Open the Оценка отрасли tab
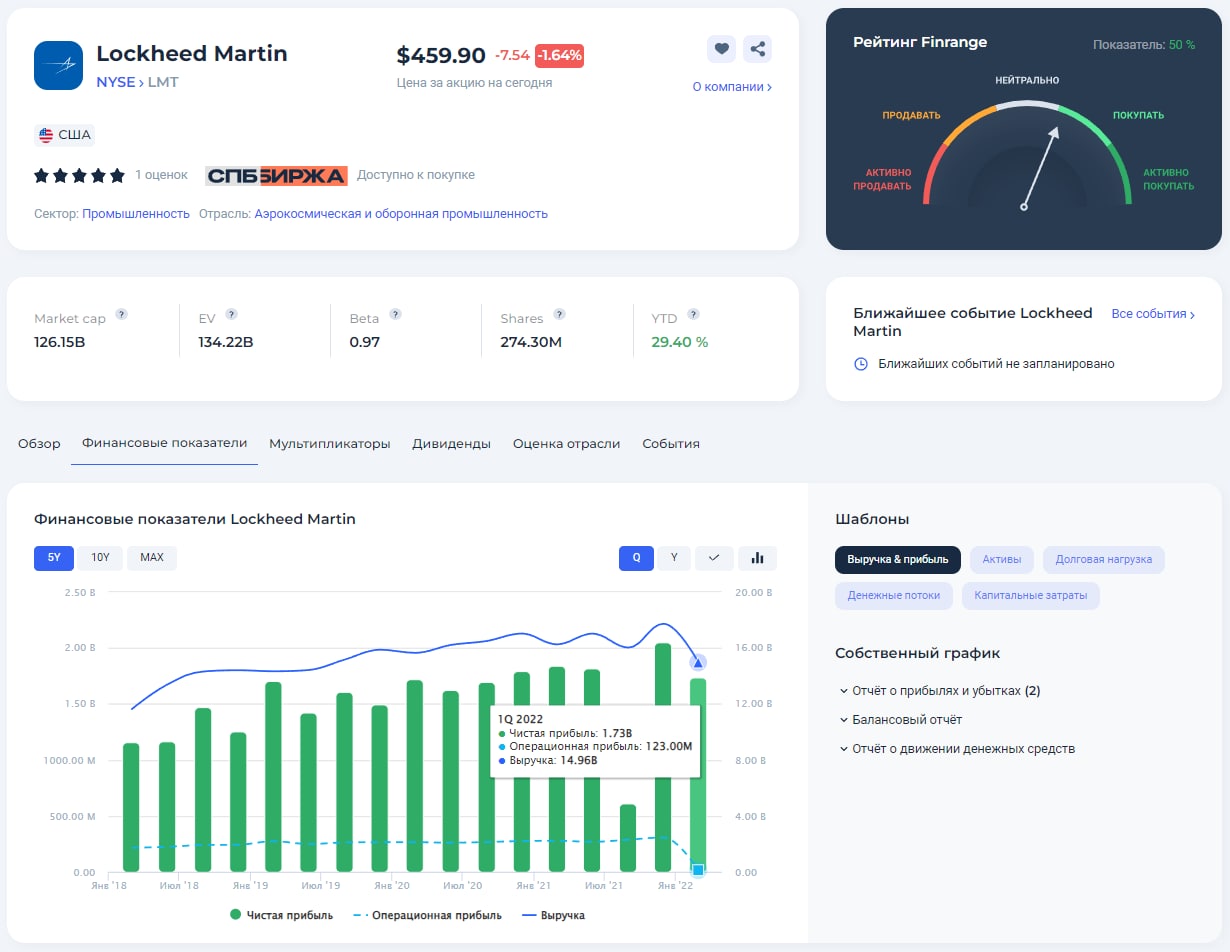Image resolution: width=1230 pixels, height=952 pixels. [x=567, y=443]
